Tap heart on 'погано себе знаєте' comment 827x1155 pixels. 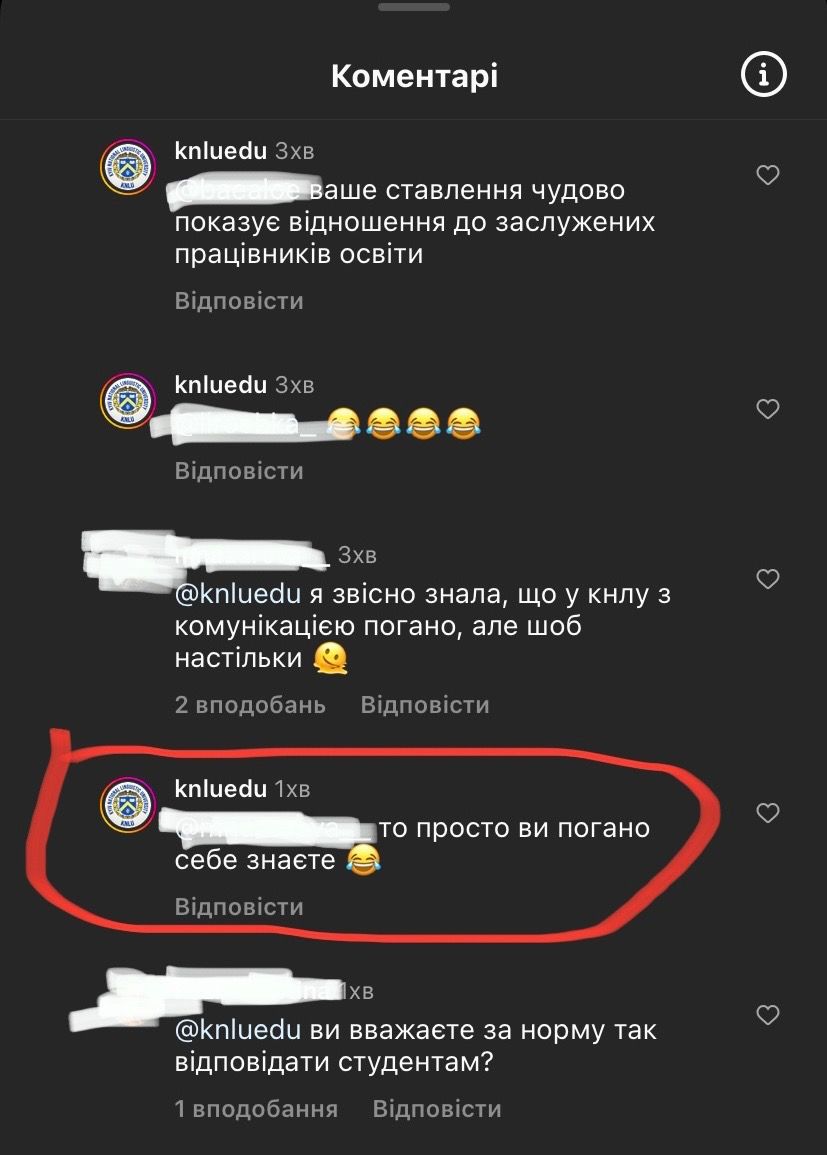click(768, 812)
